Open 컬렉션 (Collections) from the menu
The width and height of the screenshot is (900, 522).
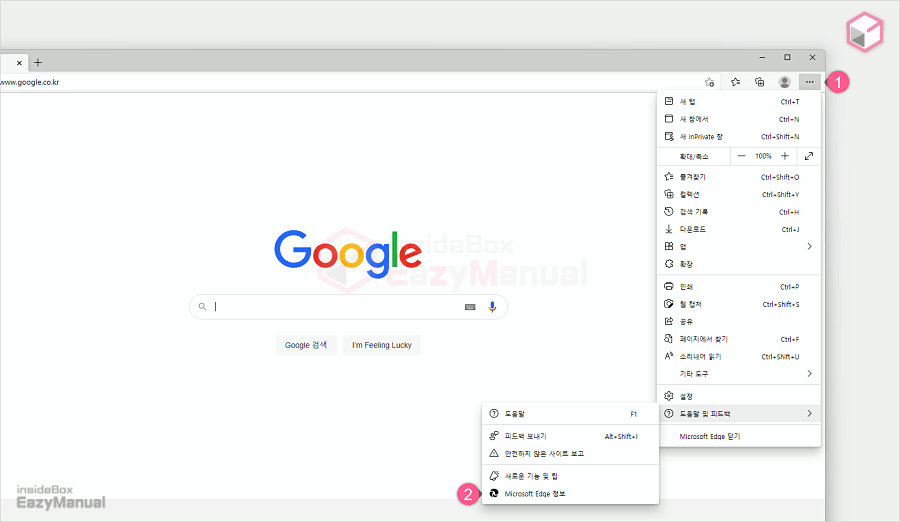click(x=739, y=194)
